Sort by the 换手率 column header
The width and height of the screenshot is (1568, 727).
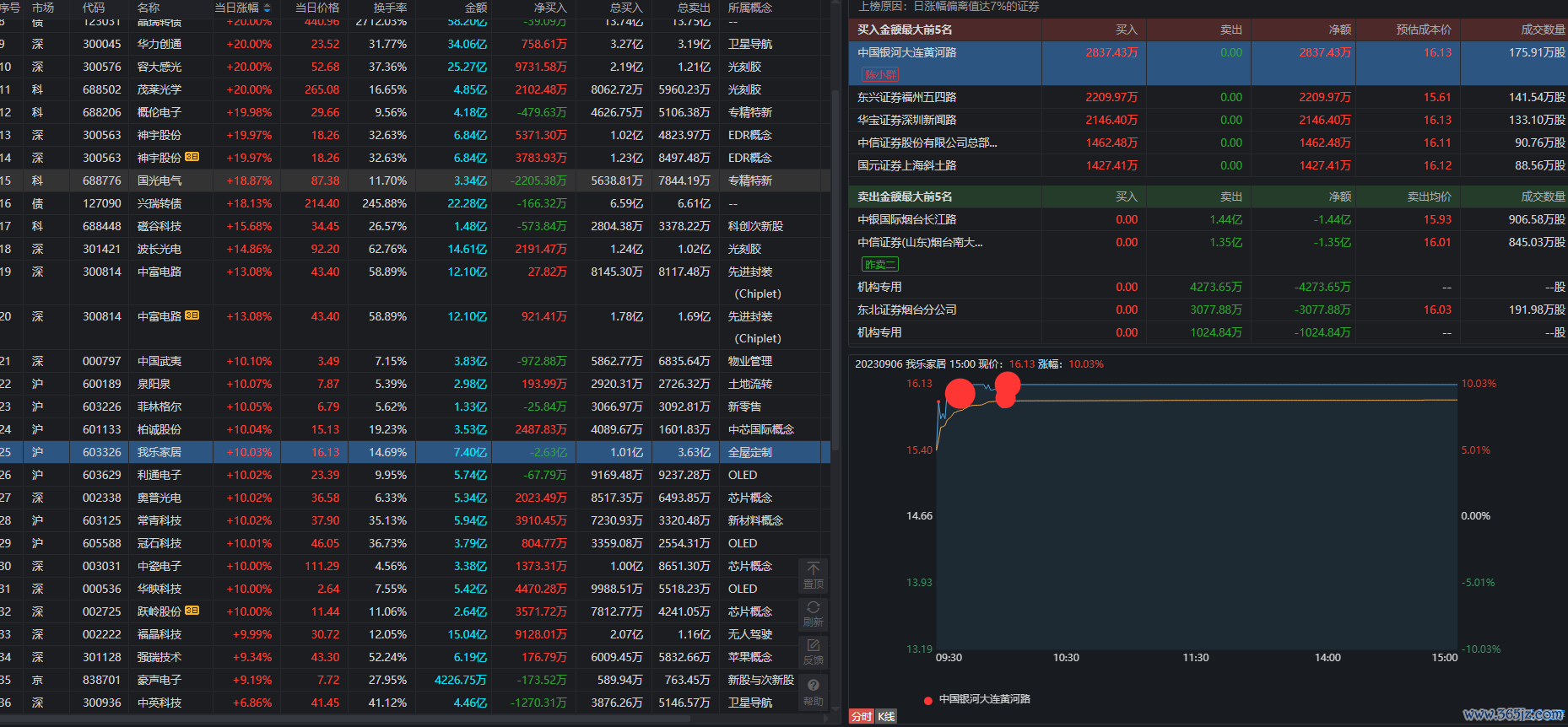390,8
